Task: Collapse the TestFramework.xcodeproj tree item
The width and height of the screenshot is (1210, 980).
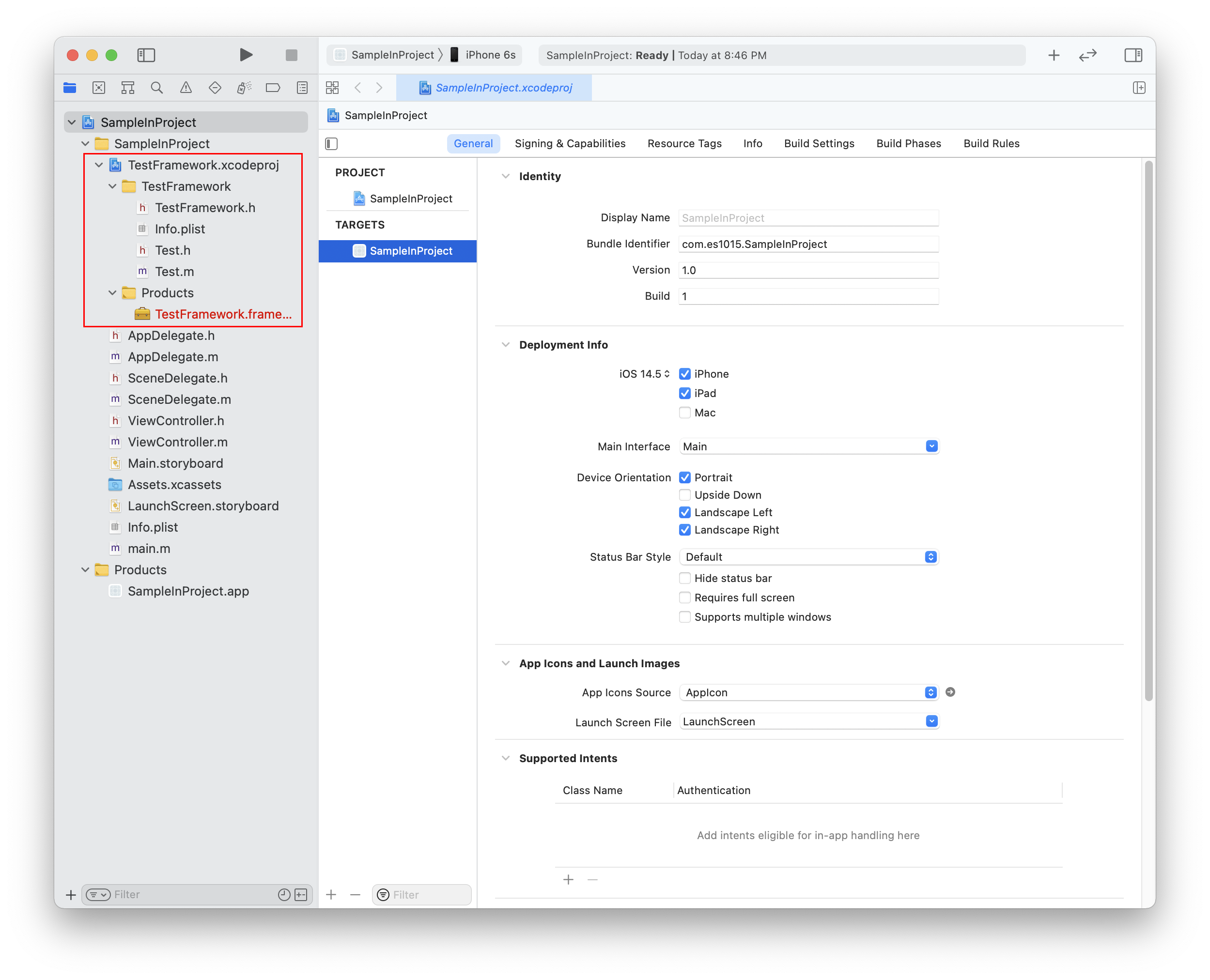Action: 99,165
